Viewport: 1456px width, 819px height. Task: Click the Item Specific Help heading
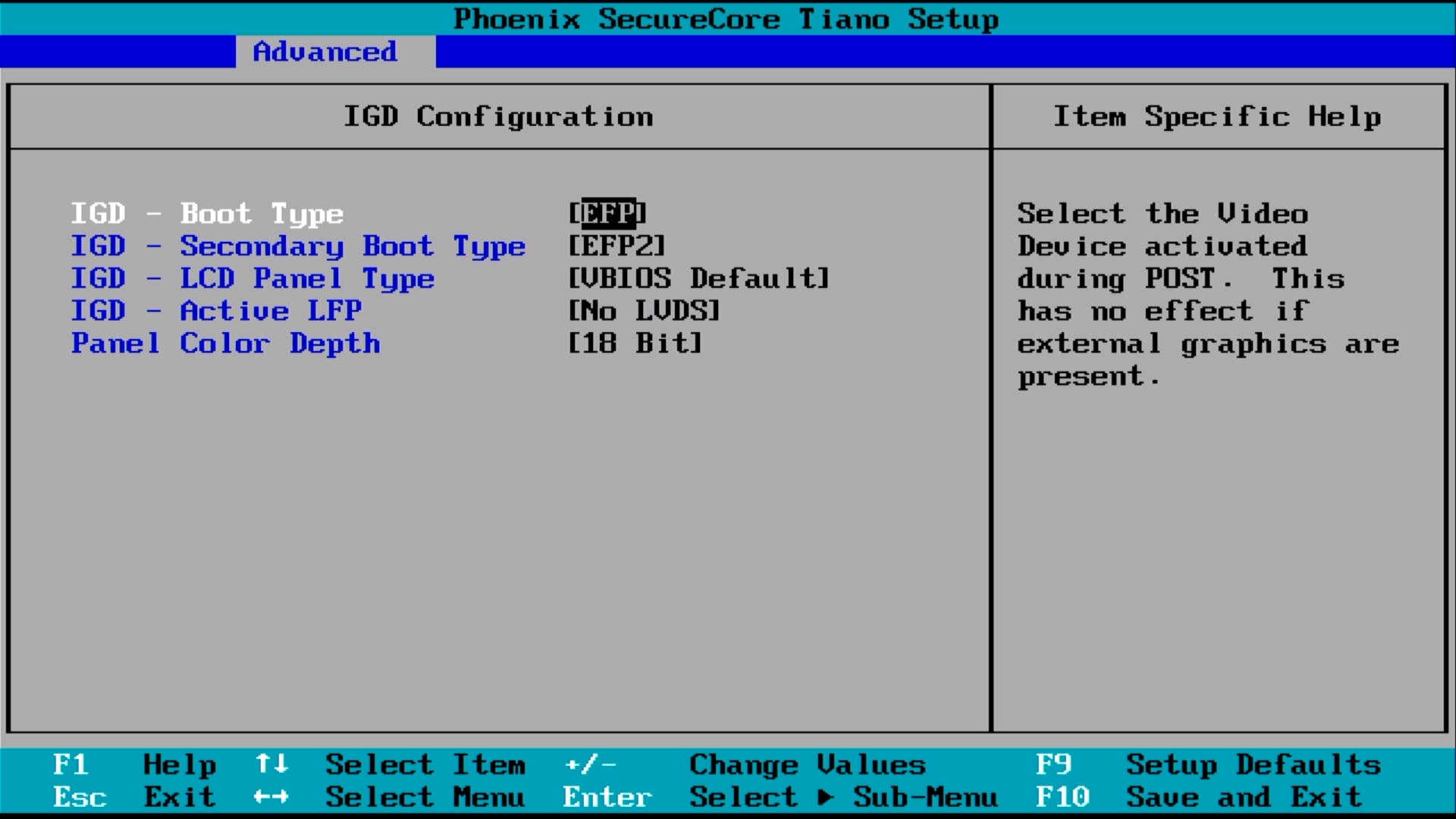pos(1217,117)
